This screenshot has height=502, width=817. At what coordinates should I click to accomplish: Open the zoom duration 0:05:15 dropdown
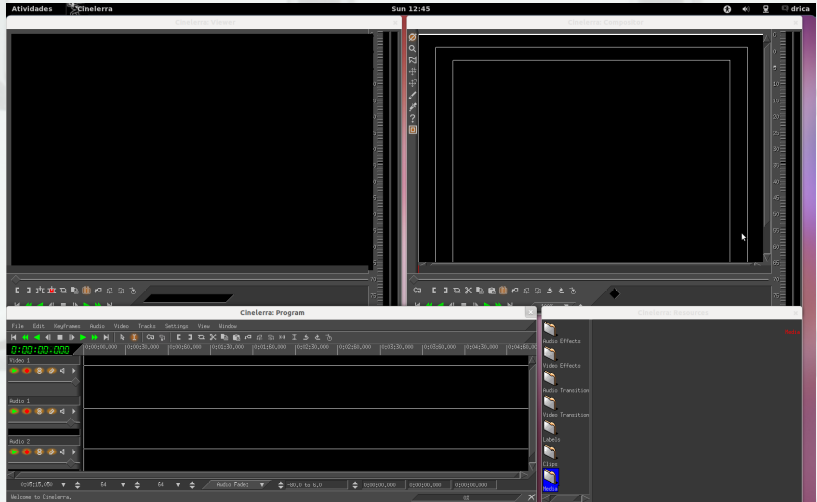pos(64,485)
